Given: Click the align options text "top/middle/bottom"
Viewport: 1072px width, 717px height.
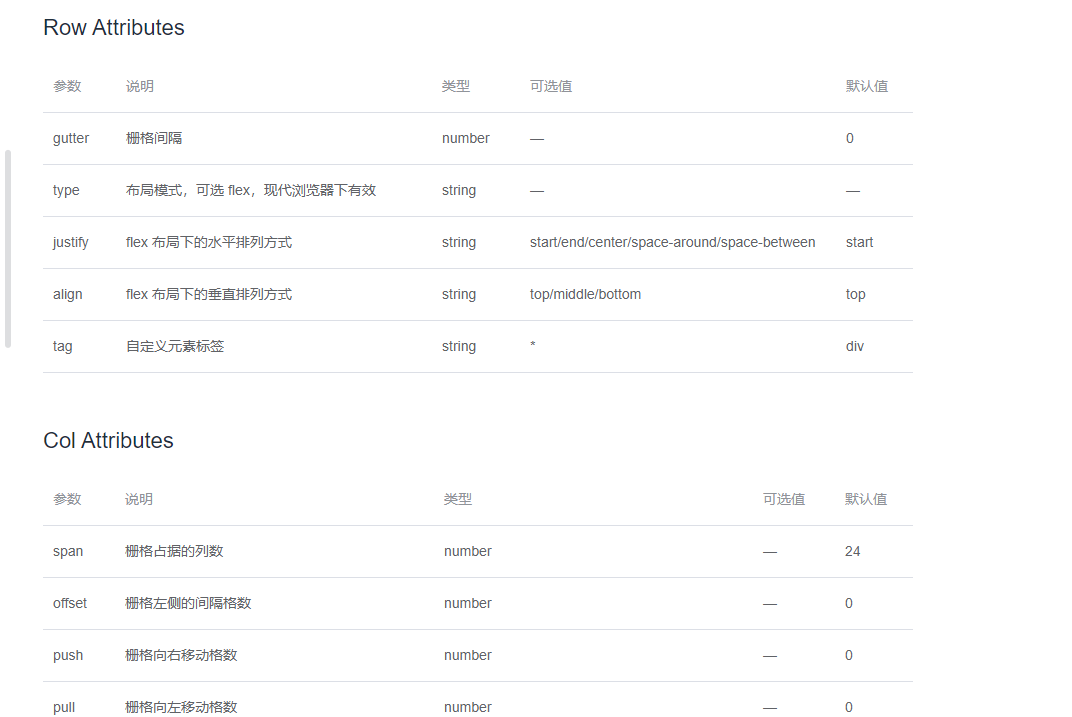Looking at the screenshot, I should point(584,294).
